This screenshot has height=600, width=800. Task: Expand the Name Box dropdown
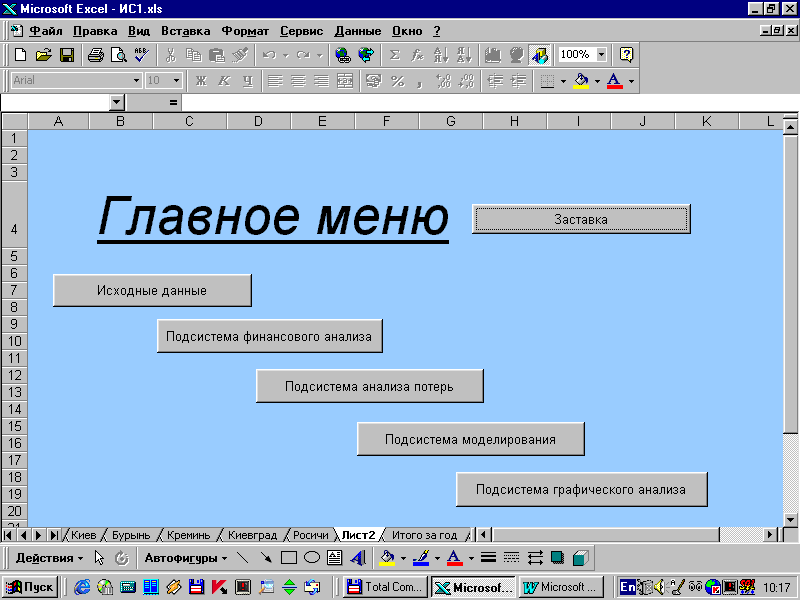[116, 102]
